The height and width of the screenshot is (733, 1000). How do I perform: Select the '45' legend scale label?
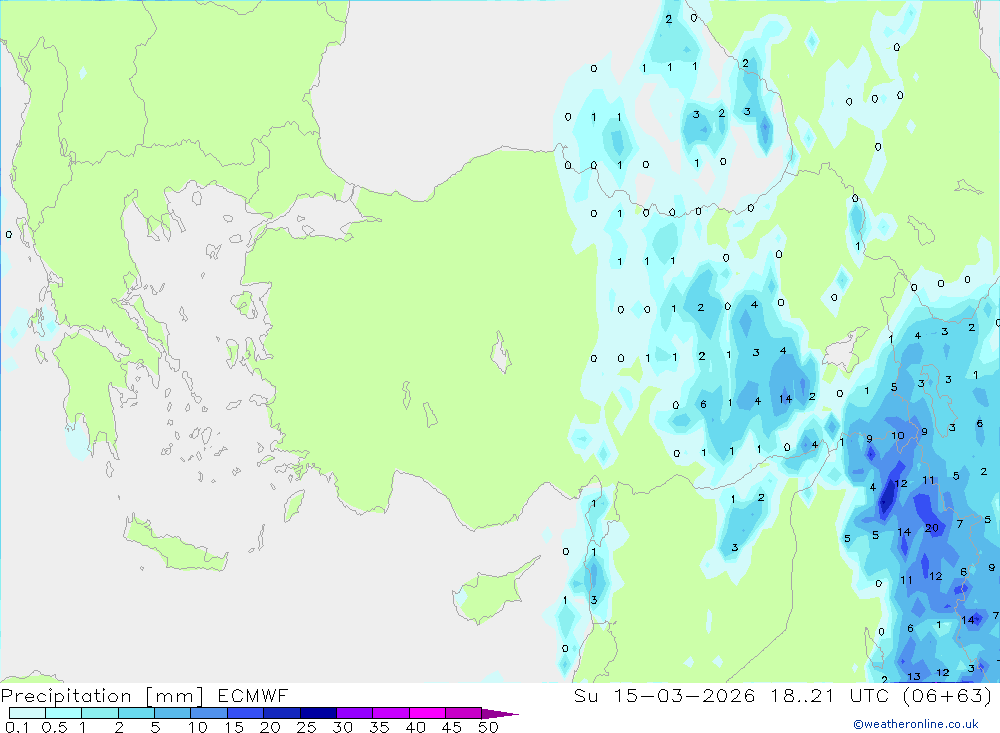[x=452, y=727]
